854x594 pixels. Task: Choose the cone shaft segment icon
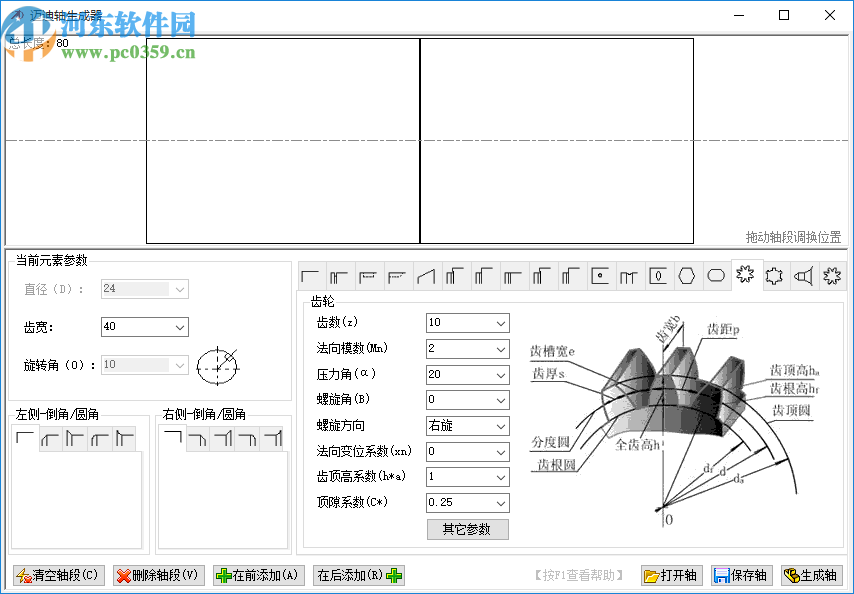[425, 275]
